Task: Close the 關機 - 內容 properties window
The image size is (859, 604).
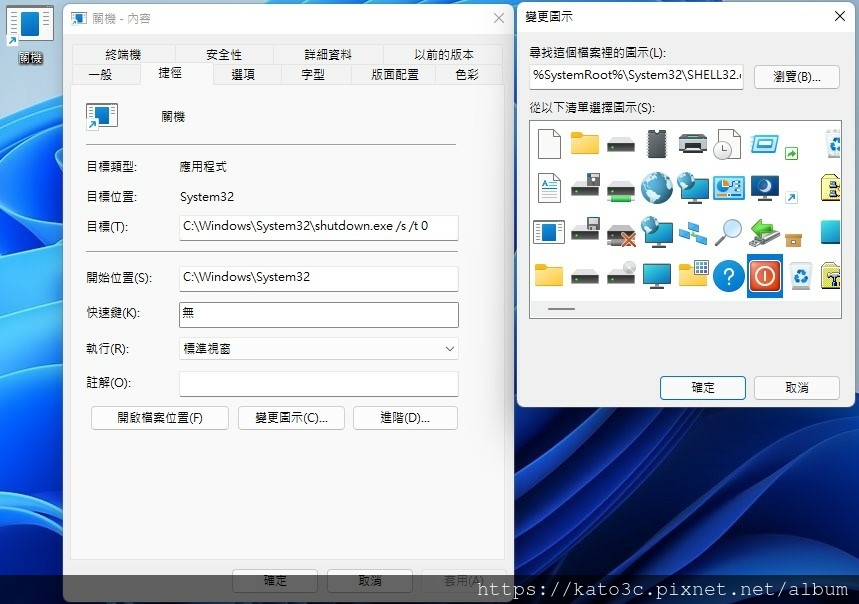Action: click(x=499, y=18)
